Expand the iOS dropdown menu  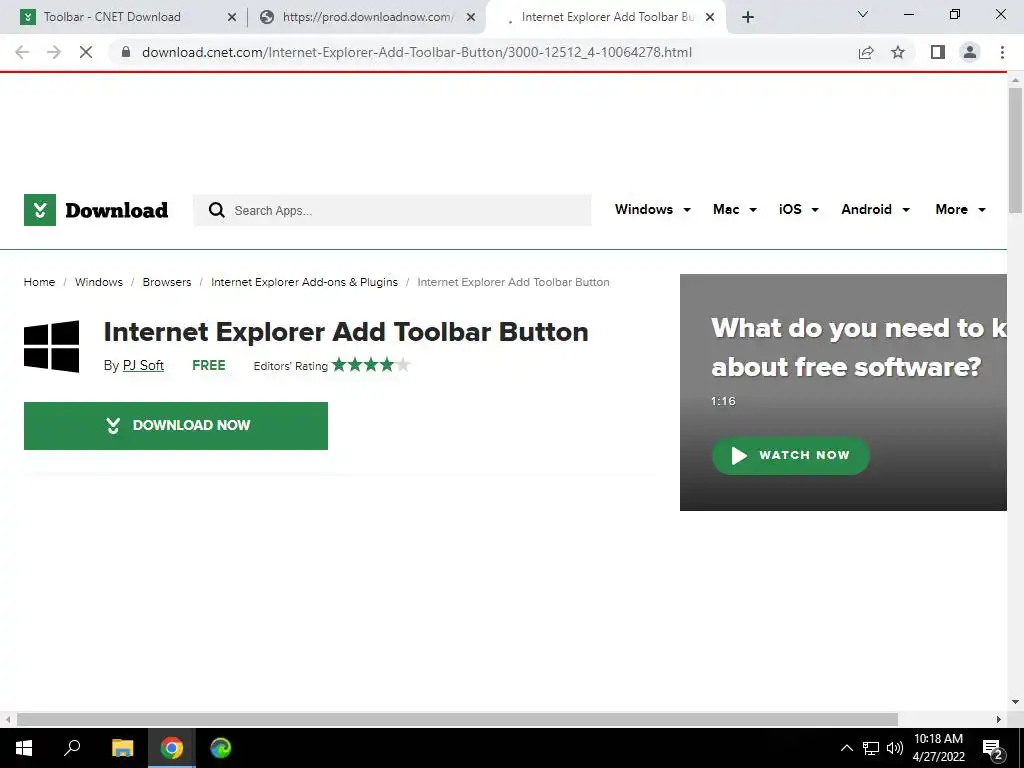799,210
